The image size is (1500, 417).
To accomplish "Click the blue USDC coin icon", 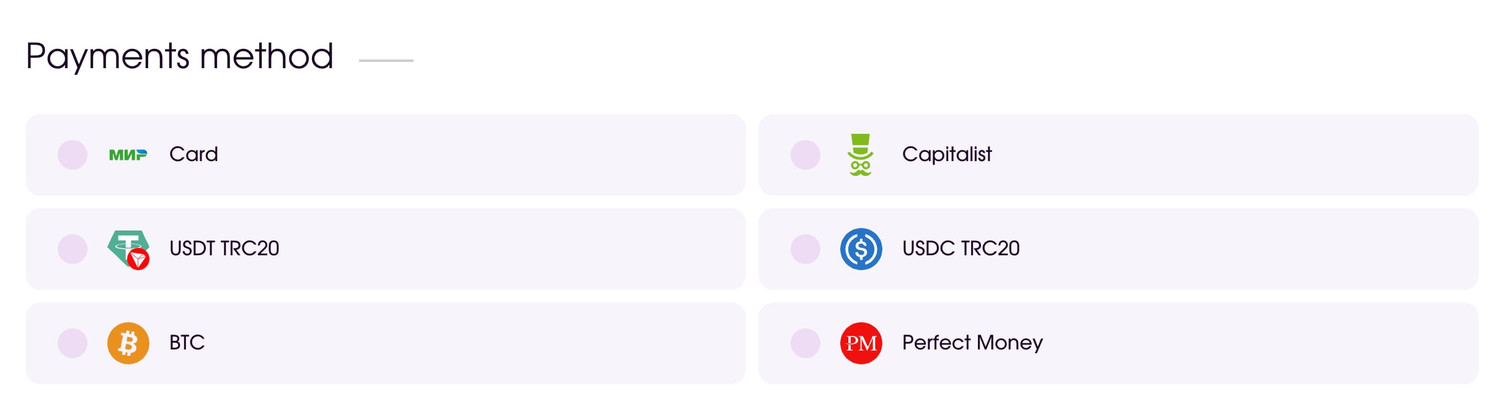I will pyautogui.click(x=861, y=249).
